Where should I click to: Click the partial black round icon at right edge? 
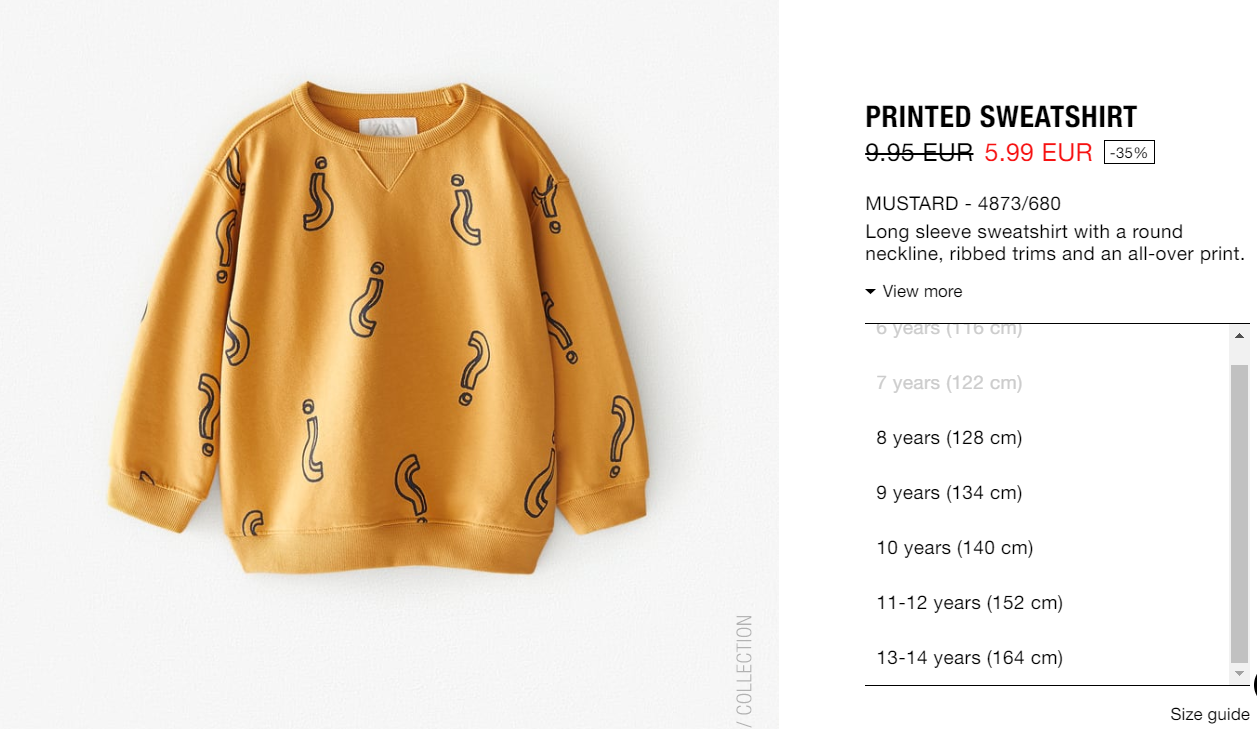pyautogui.click(x=1253, y=684)
